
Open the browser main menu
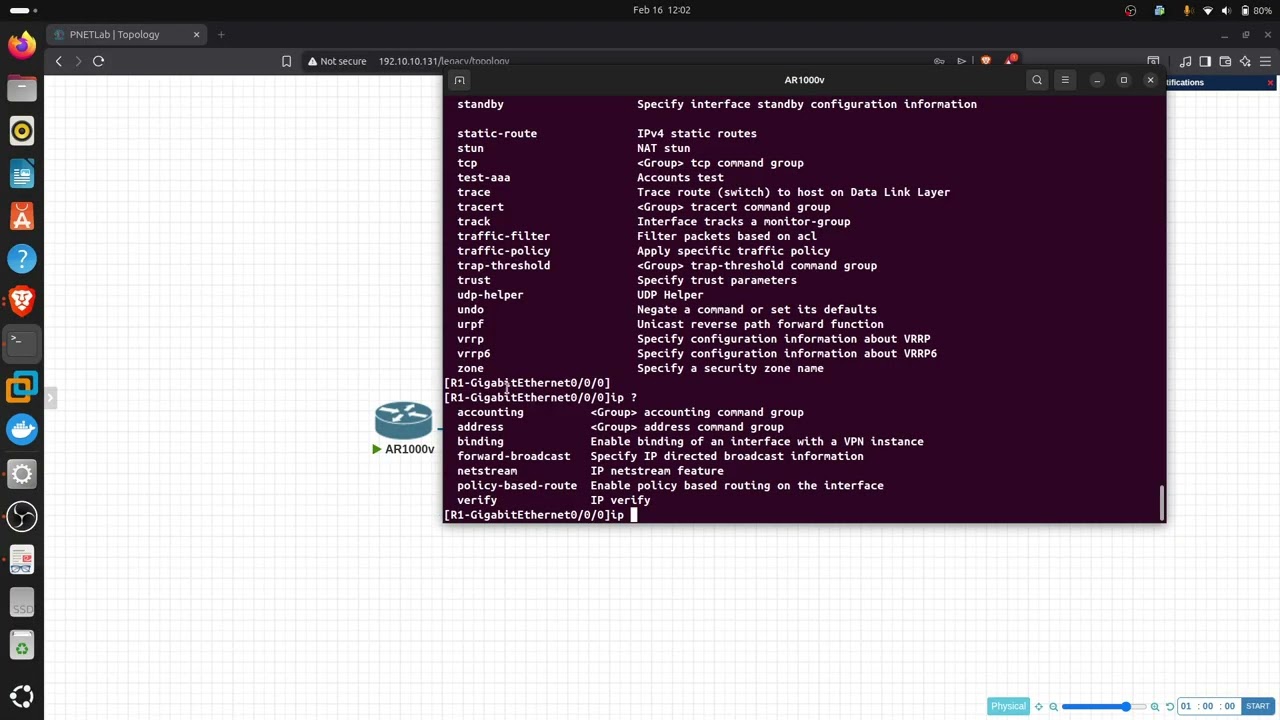pyautogui.click(x=1265, y=61)
